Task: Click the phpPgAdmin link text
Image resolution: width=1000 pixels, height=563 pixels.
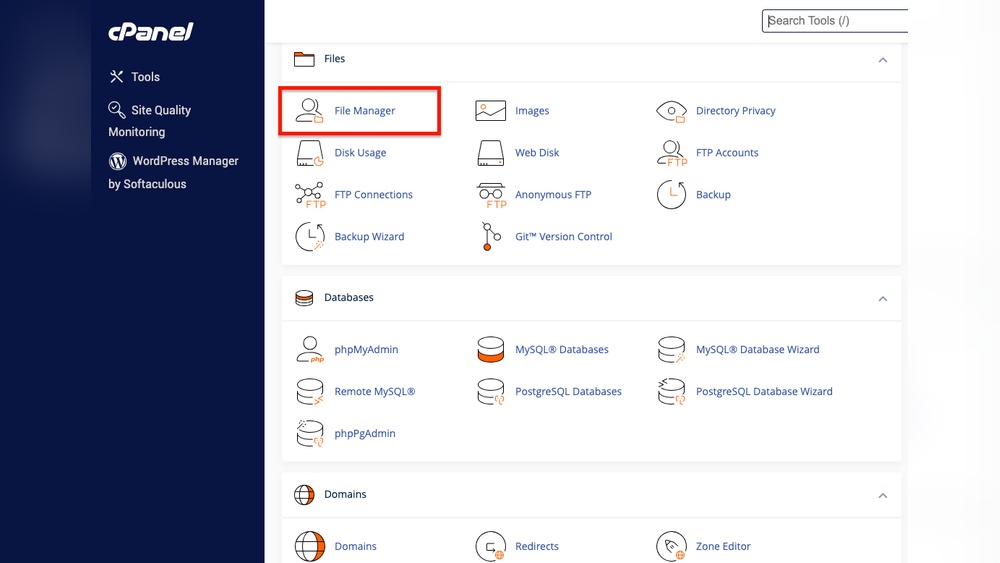Action: pyautogui.click(x=365, y=434)
